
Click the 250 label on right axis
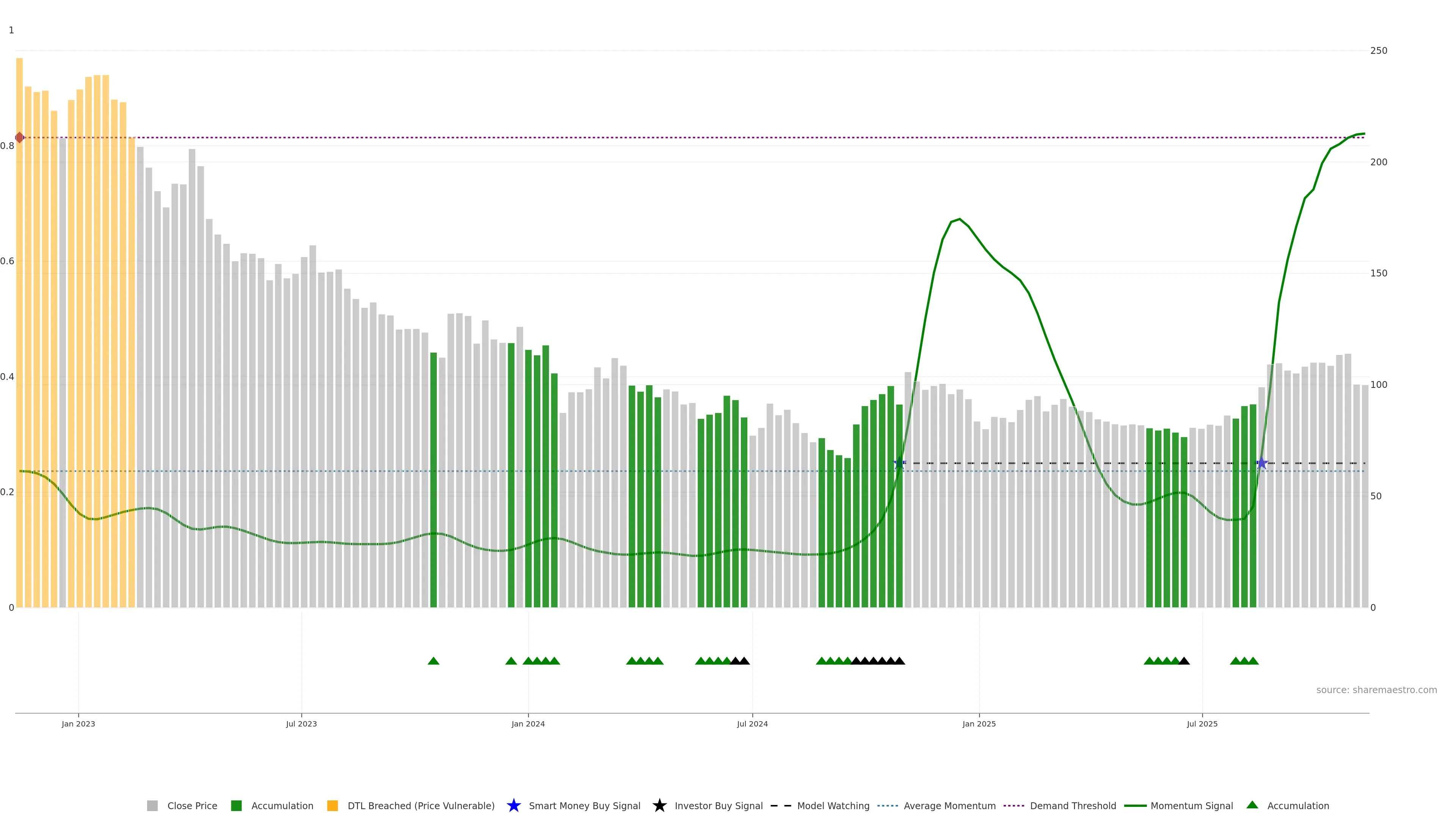[1379, 51]
